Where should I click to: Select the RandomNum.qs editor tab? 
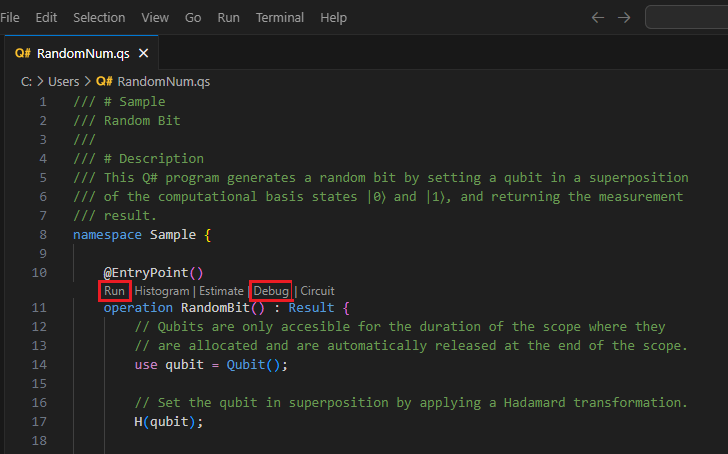tap(82, 53)
